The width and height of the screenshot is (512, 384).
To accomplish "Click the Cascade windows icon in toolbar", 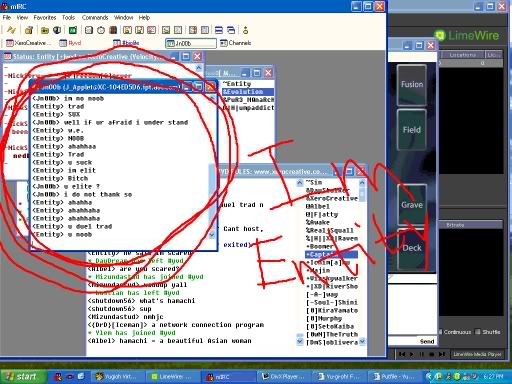I will [231, 30].
